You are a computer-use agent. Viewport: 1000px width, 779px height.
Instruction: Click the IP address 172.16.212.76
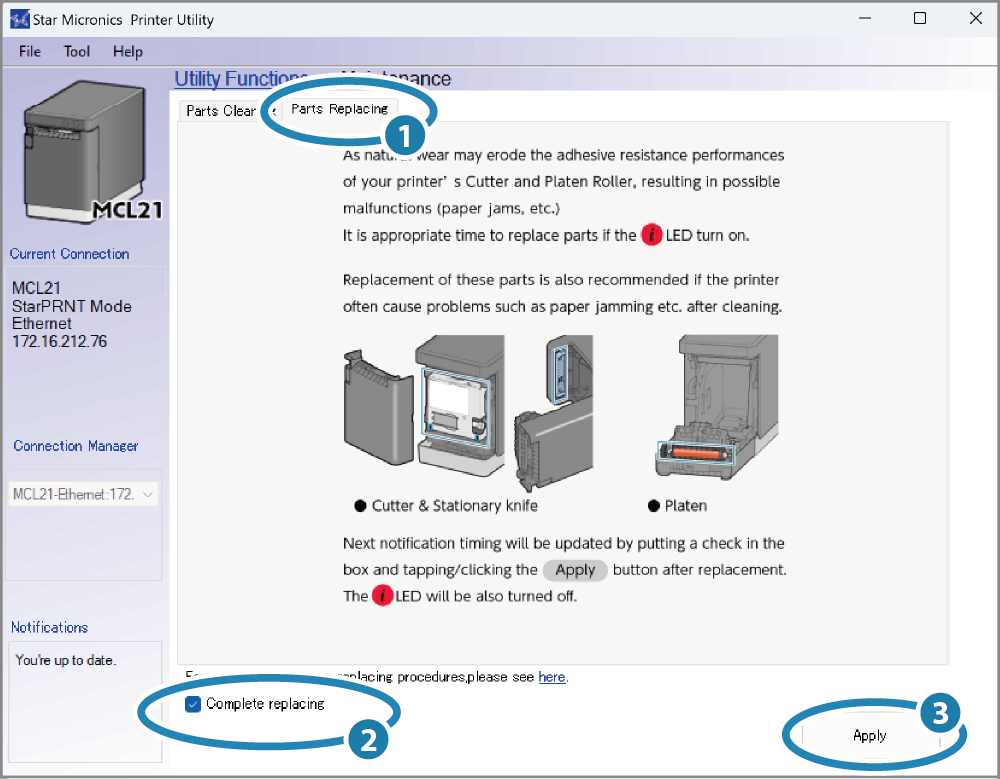click(x=60, y=341)
